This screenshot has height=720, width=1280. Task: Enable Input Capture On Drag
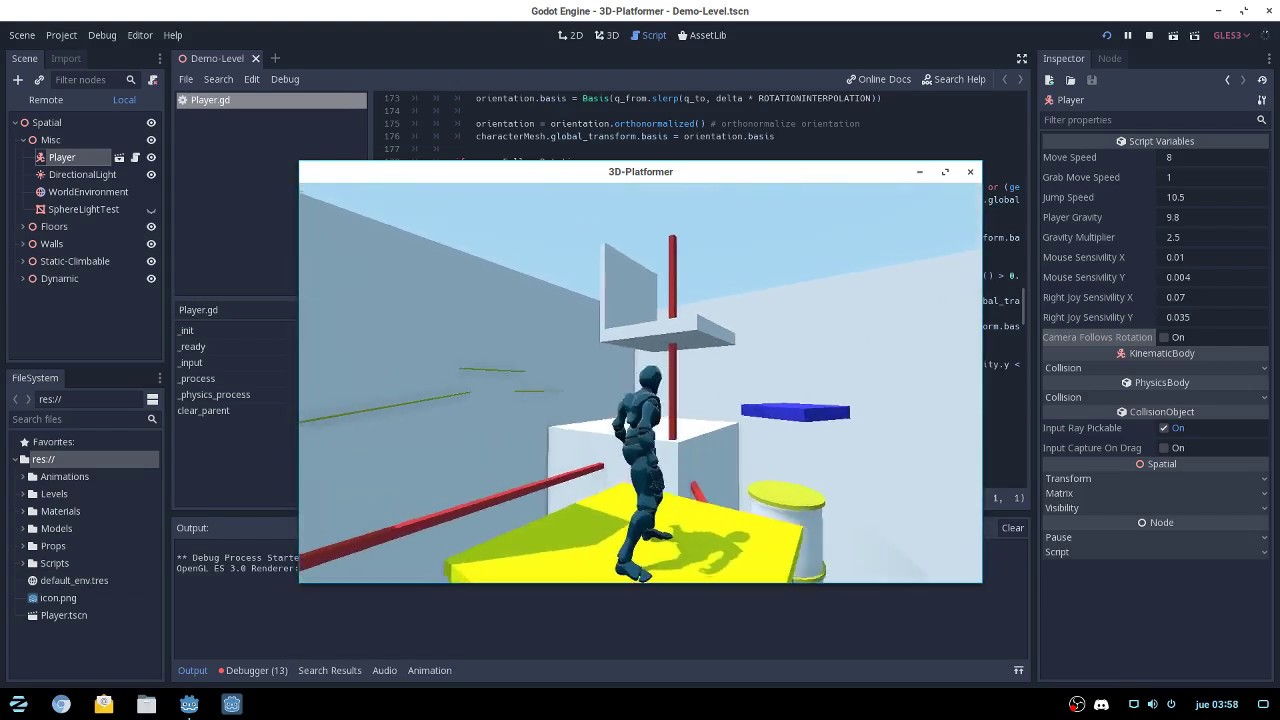pyautogui.click(x=1164, y=448)
